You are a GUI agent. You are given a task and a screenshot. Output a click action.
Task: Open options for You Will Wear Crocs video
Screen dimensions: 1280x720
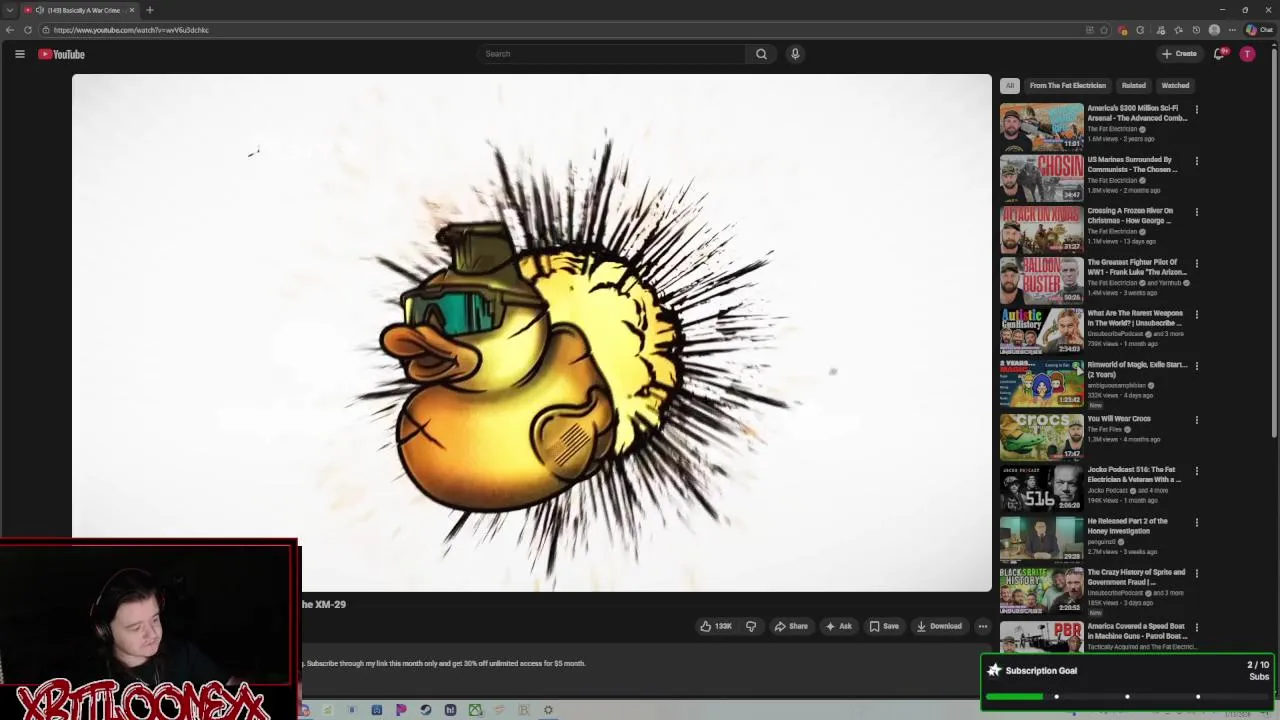click(x=1197, y=420)
